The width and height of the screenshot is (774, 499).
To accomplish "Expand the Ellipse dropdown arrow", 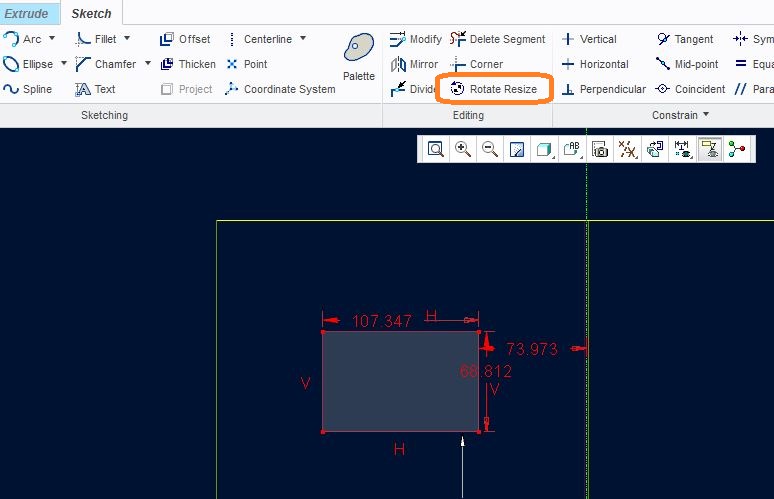I will point(64,63).
